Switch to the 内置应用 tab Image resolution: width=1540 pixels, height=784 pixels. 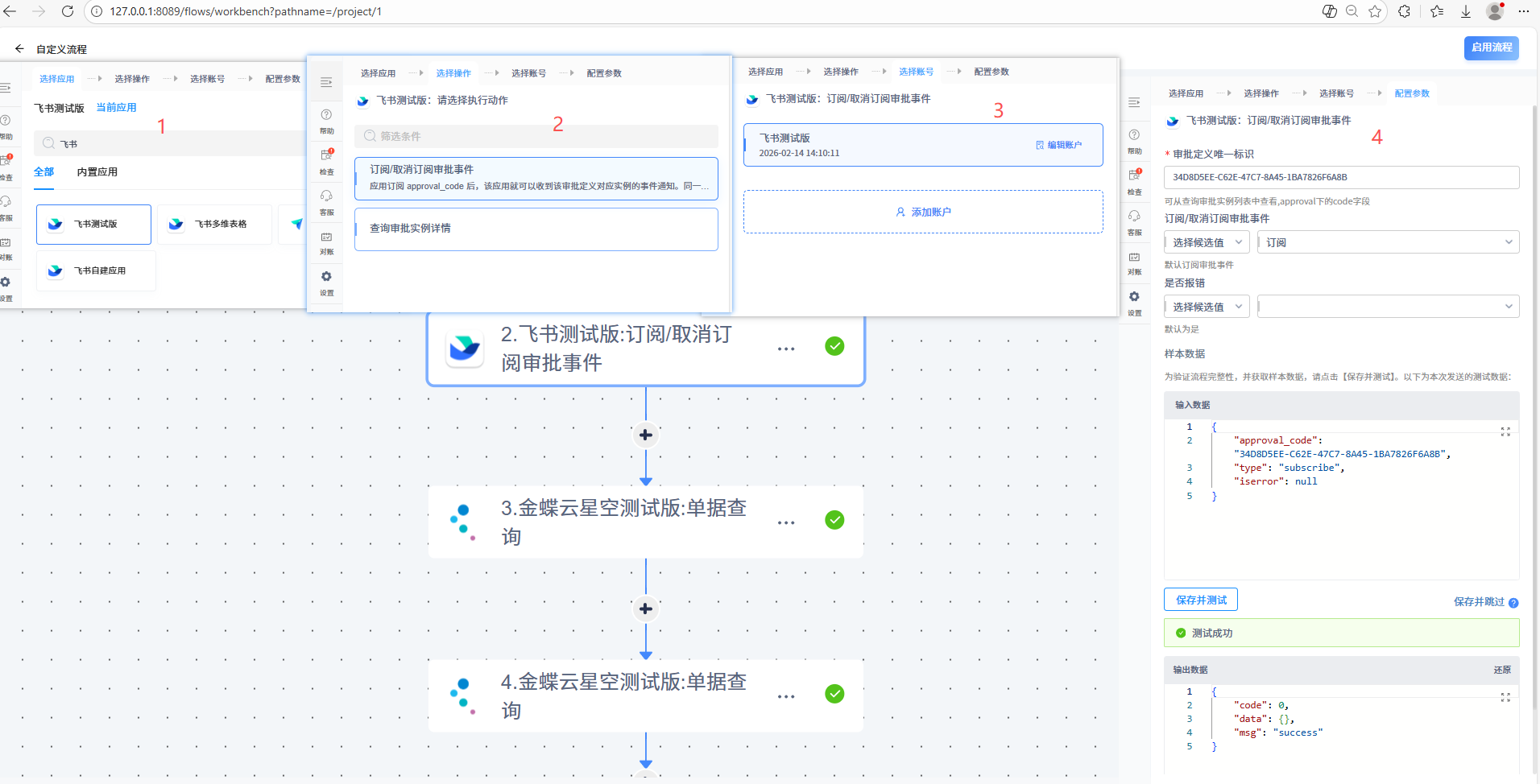coord(97,172)
